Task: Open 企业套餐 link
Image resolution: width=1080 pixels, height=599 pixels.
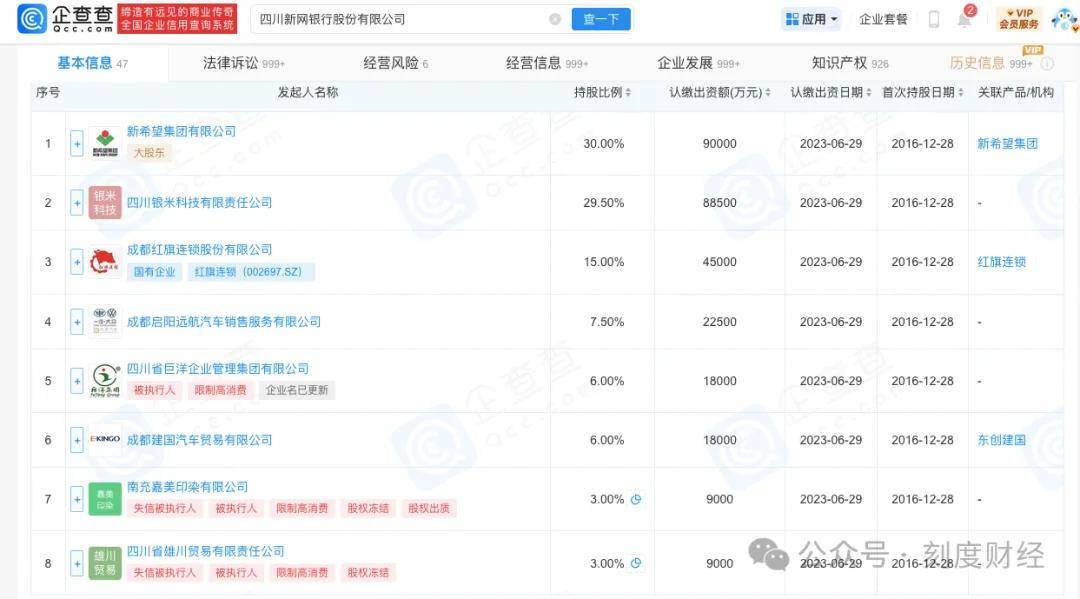Action: 883,19
